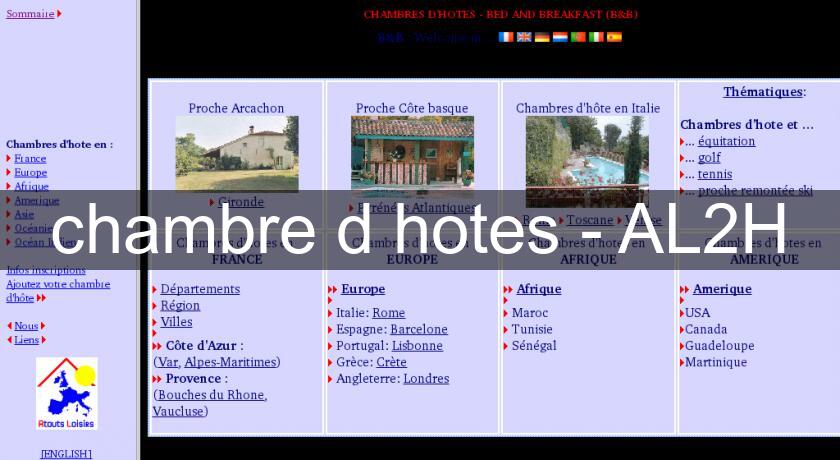This screenshot has width=840, height=460.
Task: Select the Portuguese flag icon
Action: click(x=578, y=37)
